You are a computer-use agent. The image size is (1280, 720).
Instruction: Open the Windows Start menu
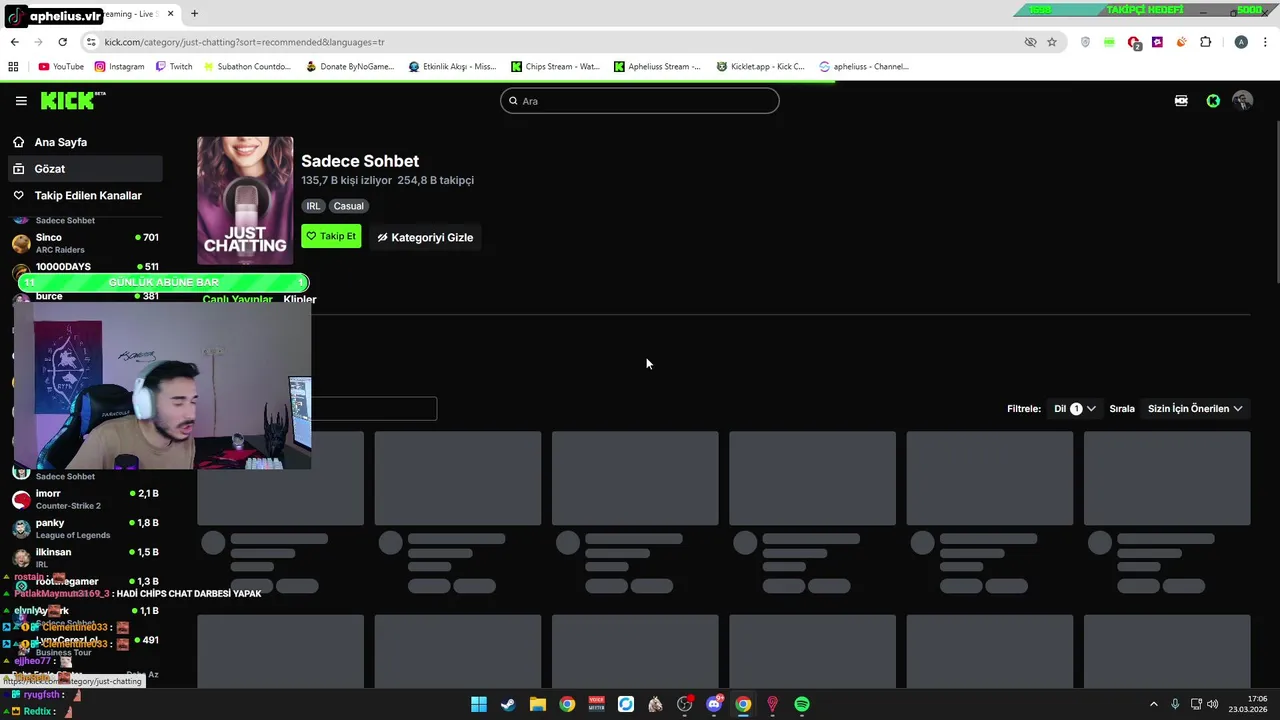479,704
